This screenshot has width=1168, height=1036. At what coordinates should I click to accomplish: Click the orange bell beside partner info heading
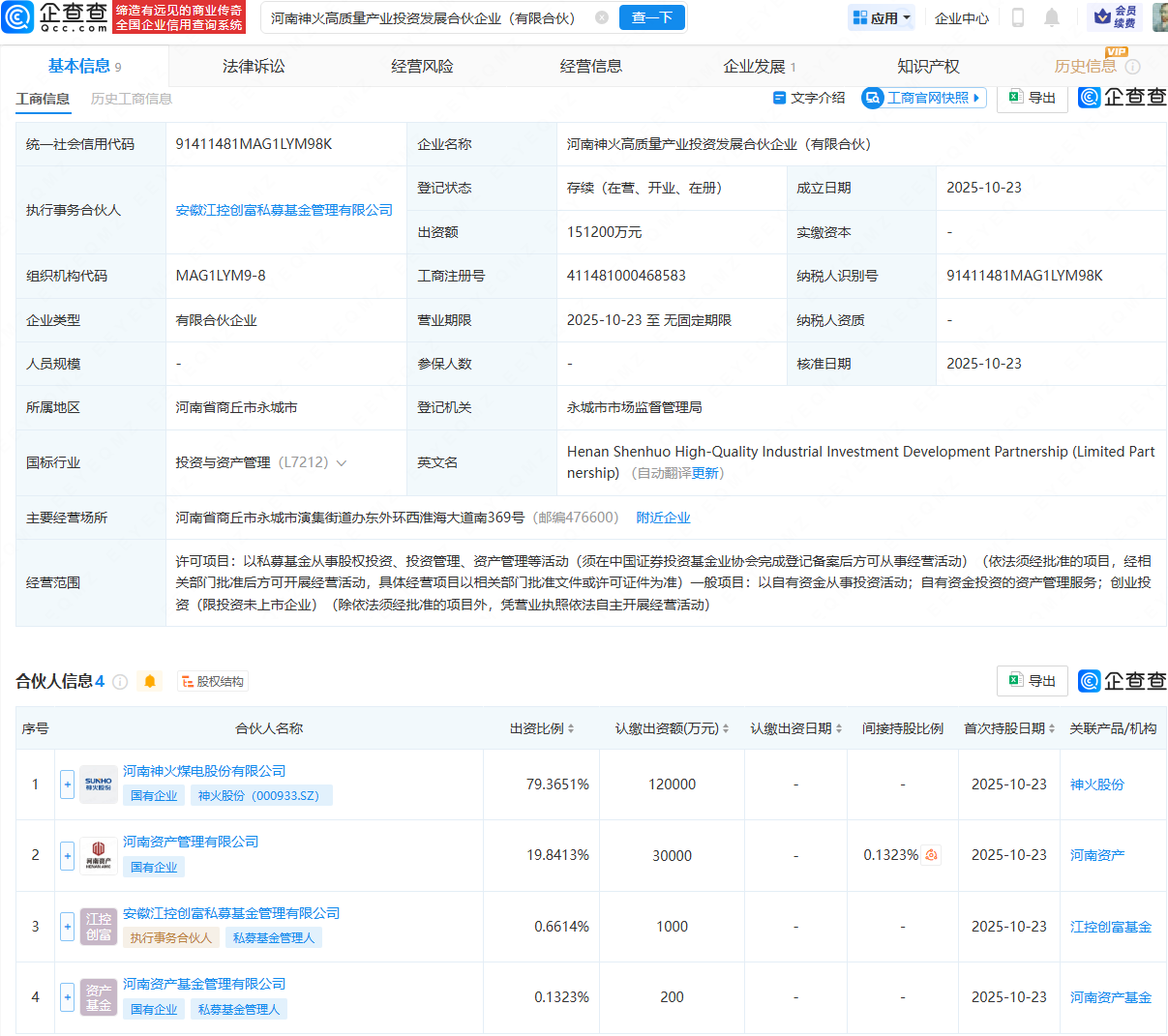pyautogui.click(x=150, y=682)
